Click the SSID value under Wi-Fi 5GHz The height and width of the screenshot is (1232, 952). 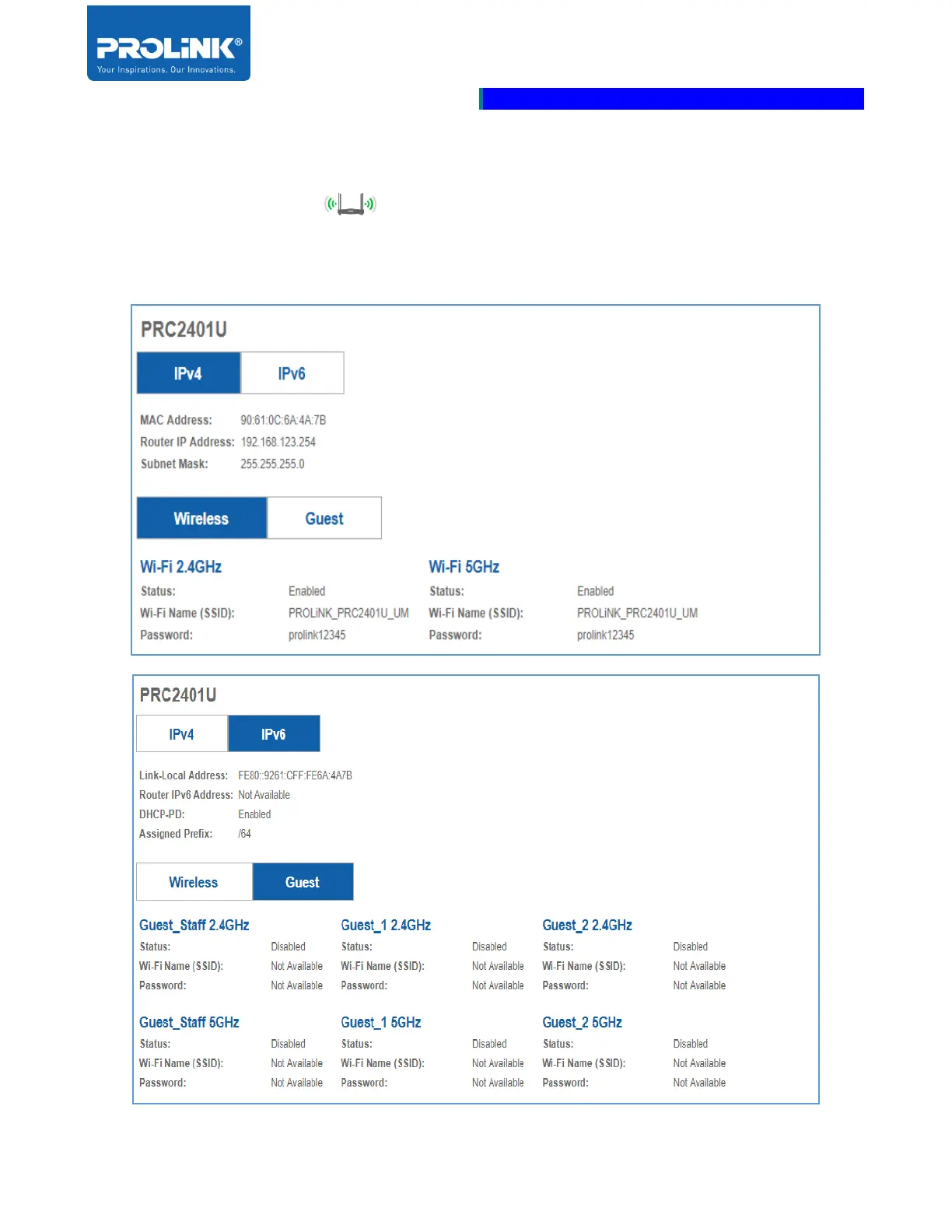point(637,613)
